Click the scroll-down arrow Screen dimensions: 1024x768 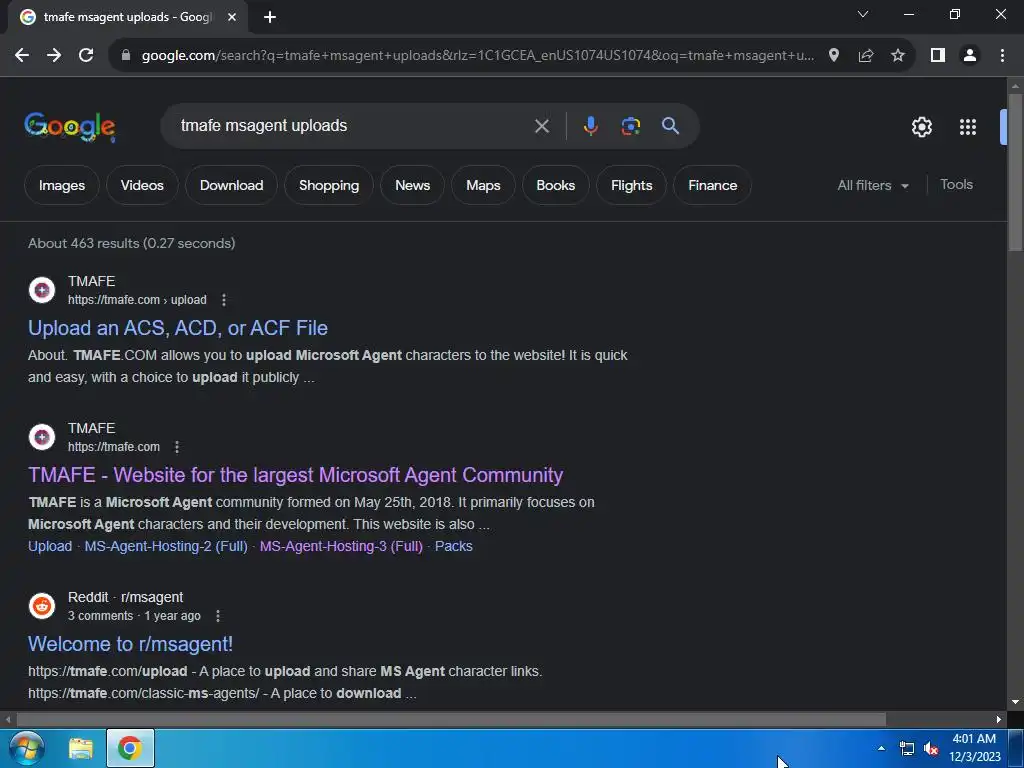(1015, 703)
